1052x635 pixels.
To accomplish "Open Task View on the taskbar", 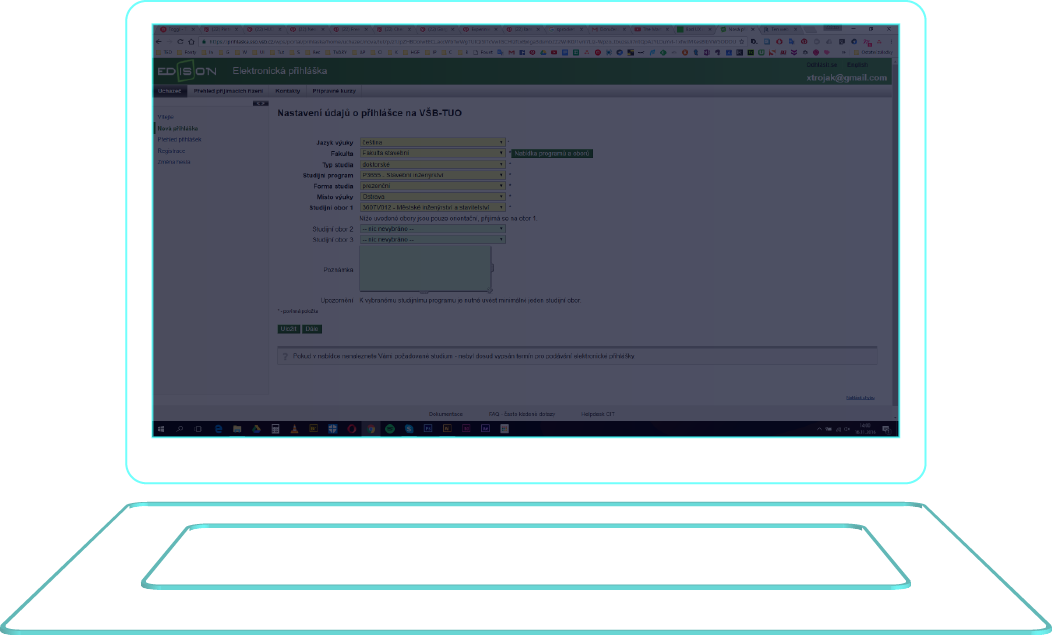I will click(x=198, y=429).
